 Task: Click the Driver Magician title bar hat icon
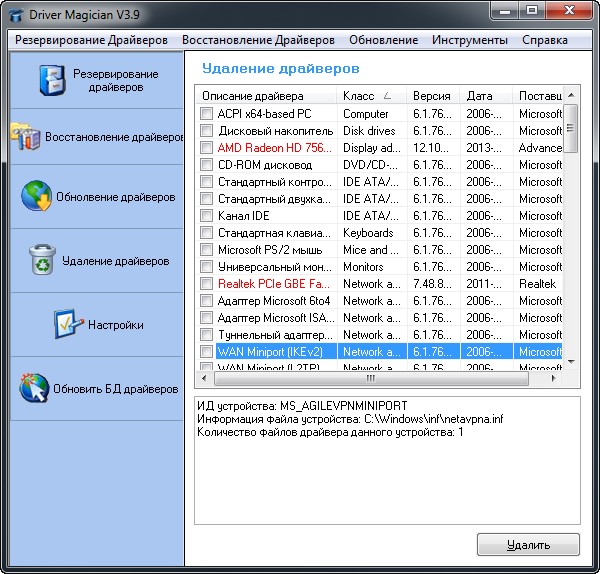click(16, 15)
